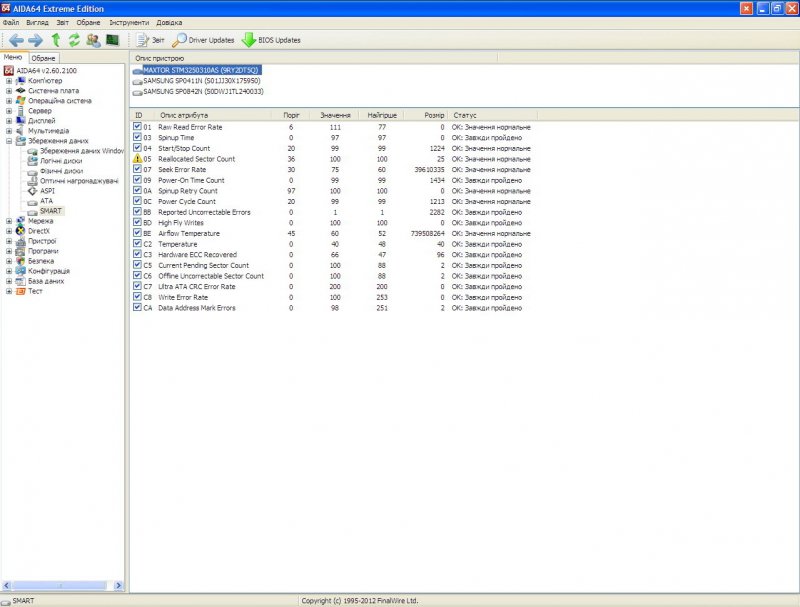The height and width of the screenshot is (607, 800).
Task: Open Driver Updates from the toolbar
Action: click(204, 40)
